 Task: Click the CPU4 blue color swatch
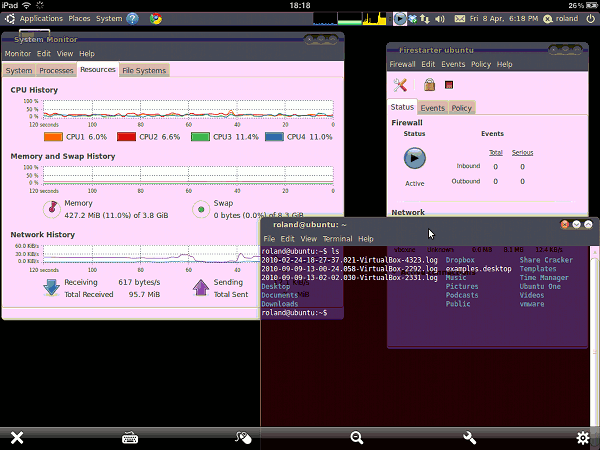point(274,137)
